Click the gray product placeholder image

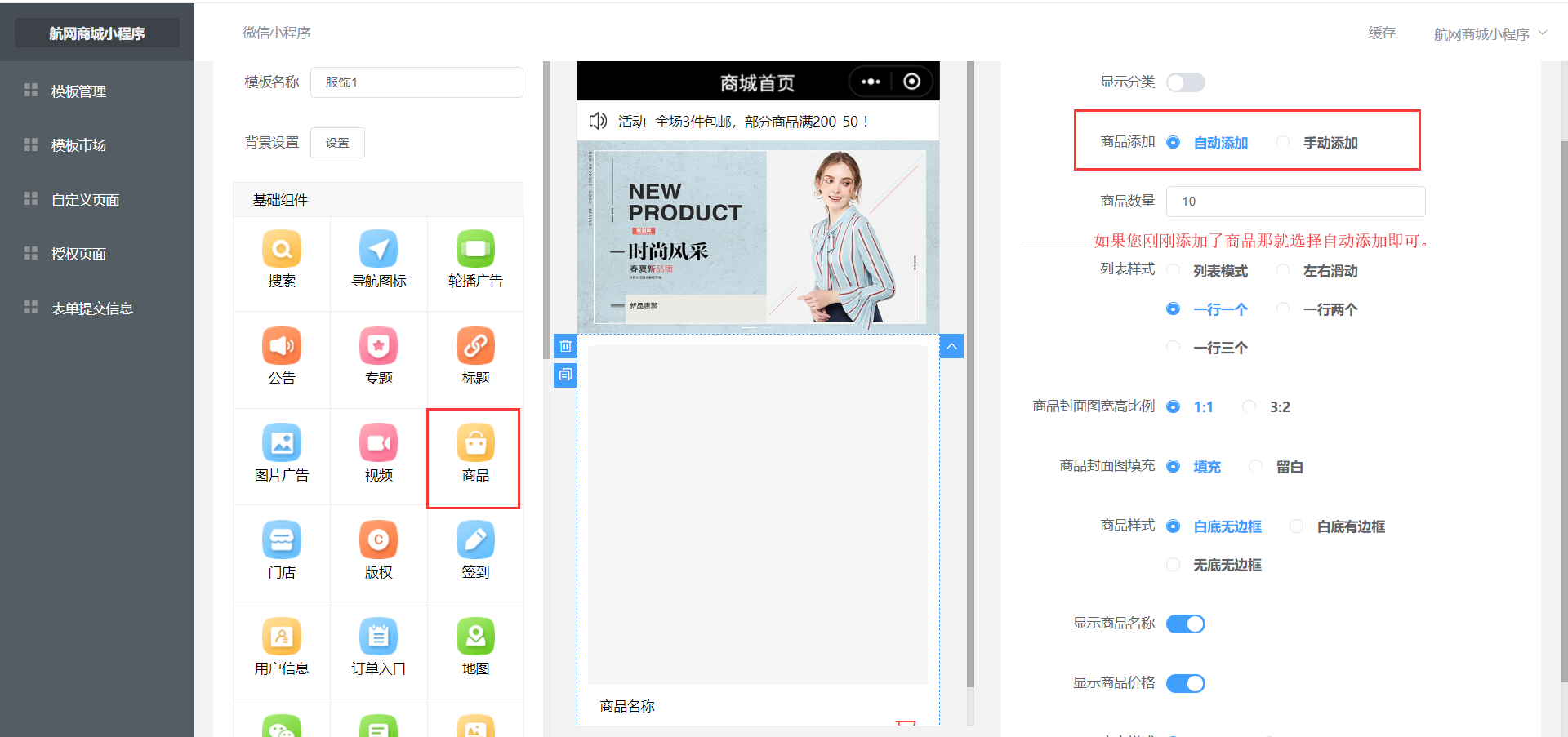point(758,514)
